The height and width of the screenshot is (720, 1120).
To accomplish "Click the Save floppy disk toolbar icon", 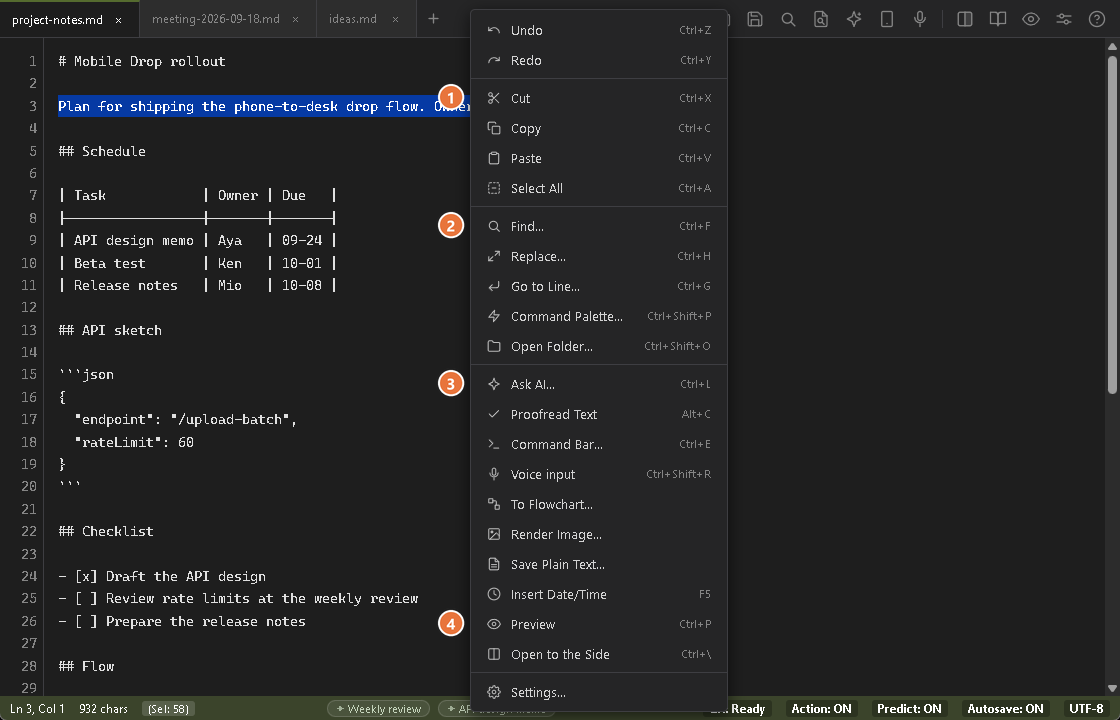I will coord(755,19).
